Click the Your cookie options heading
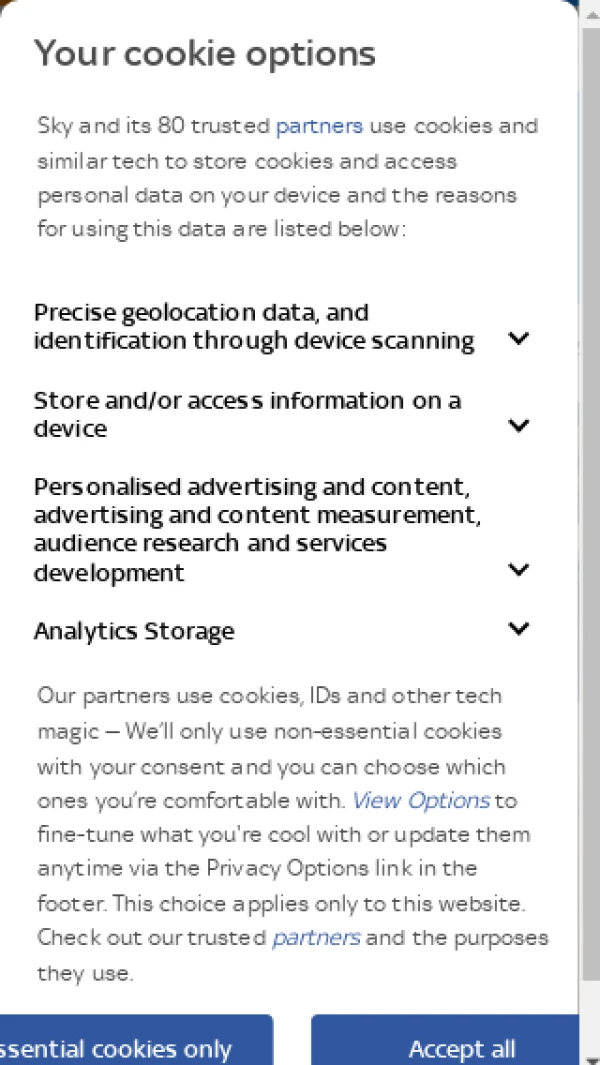Viewport: 600px width, 1065px height. coord(204,54)
